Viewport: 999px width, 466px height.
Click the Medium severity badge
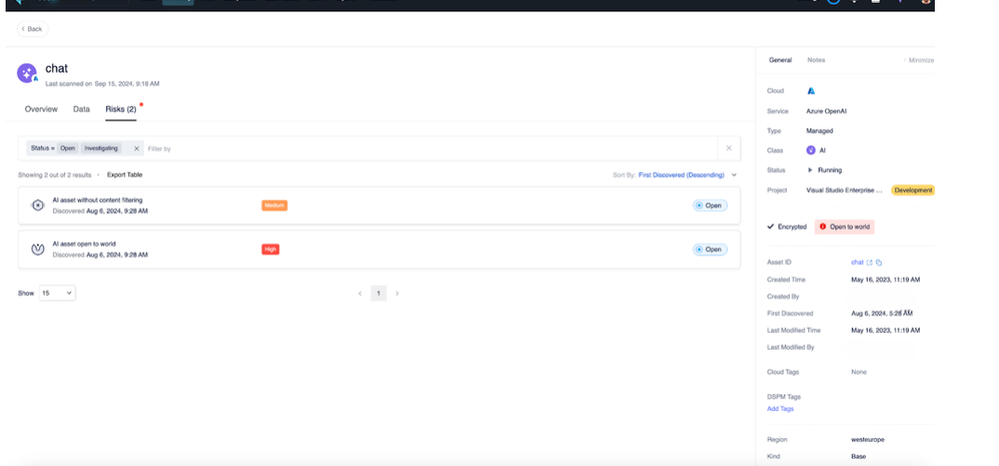pos(274,205)
